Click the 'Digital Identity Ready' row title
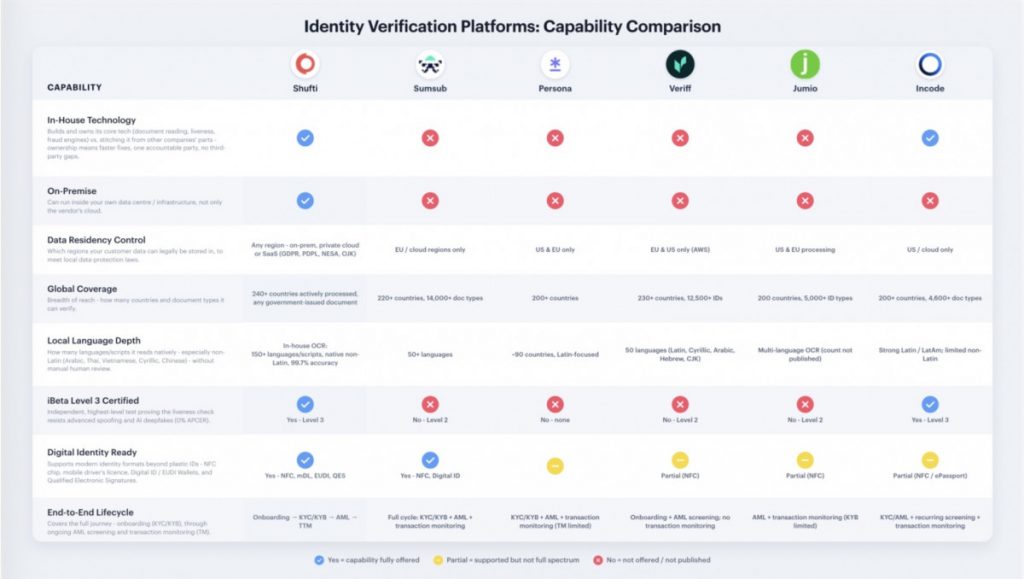 [92, 452]
